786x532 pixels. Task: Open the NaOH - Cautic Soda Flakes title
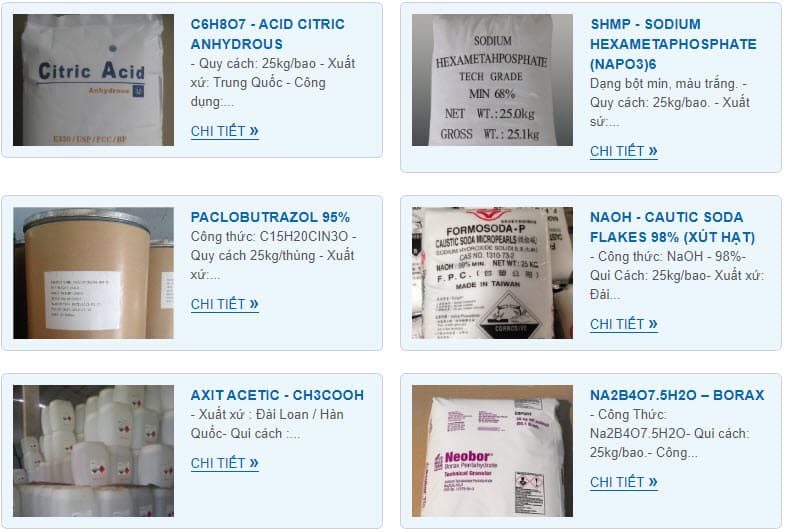pyautogui.click(x=672, y=227)
